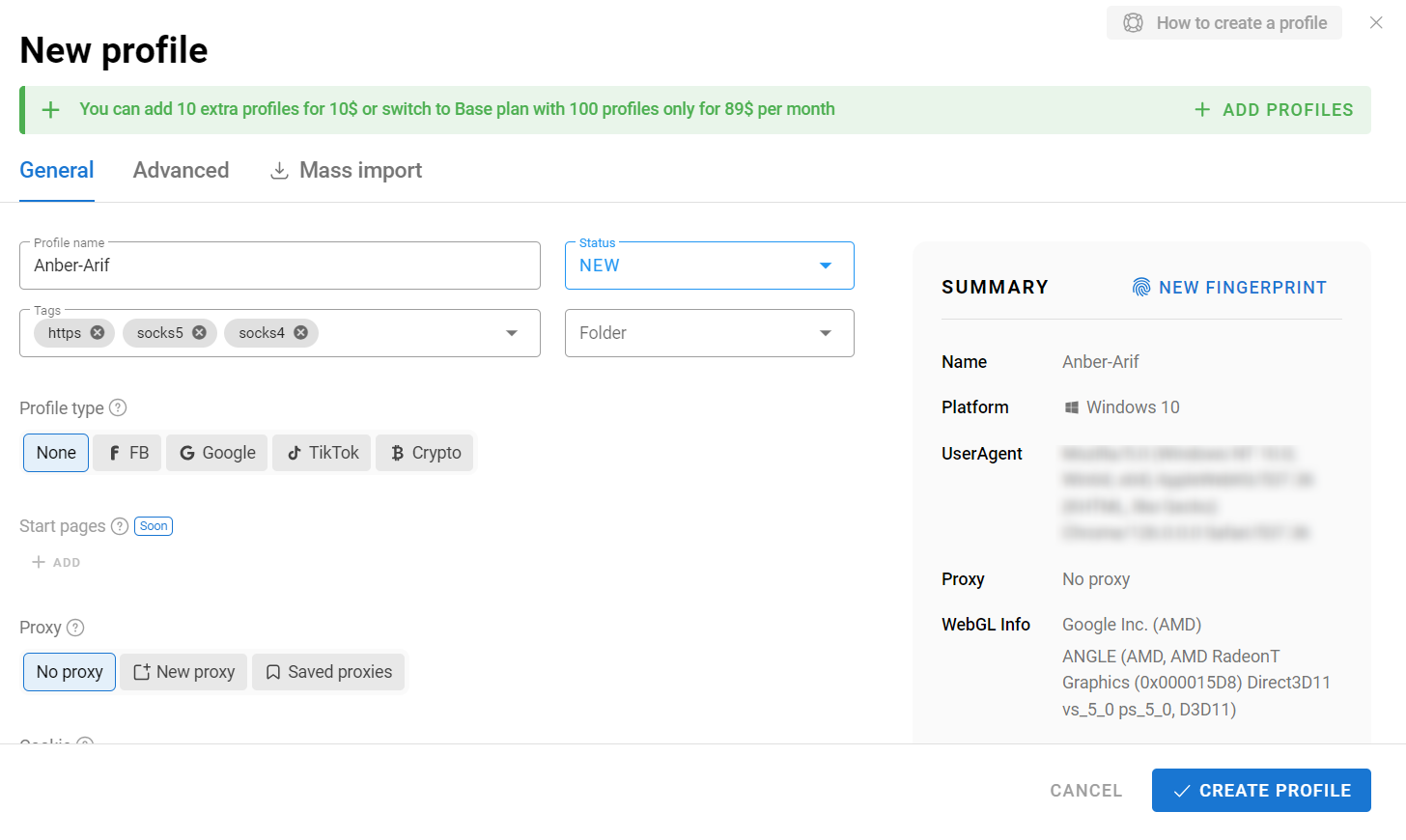Image resolution: width=1406 pixels, height=840 pixels.
Task: Remove the "https" tag
Action: point(98,332)
